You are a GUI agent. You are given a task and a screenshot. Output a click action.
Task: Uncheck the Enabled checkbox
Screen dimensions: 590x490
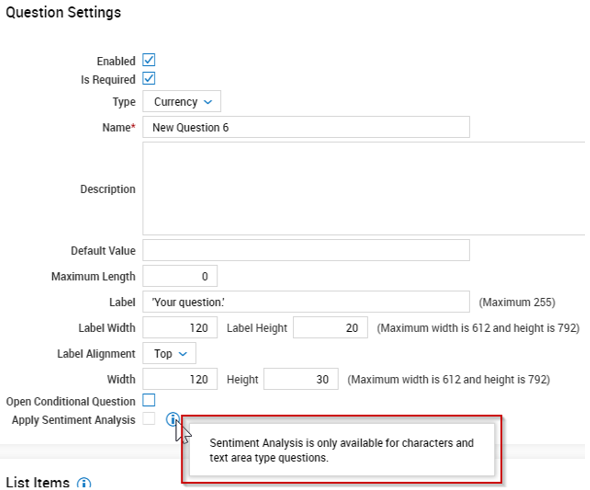pyautogui.click(x=149, y=60)
